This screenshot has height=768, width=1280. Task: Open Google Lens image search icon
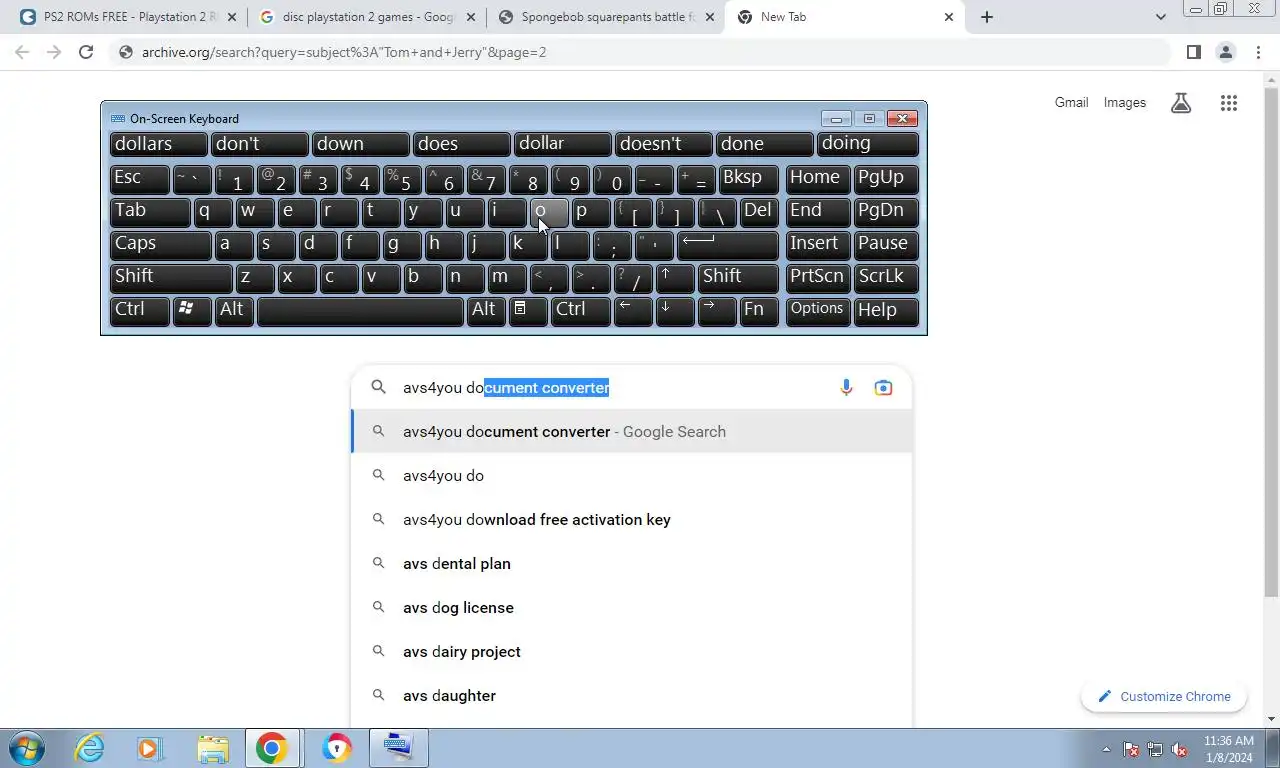(x=883, y=387)
